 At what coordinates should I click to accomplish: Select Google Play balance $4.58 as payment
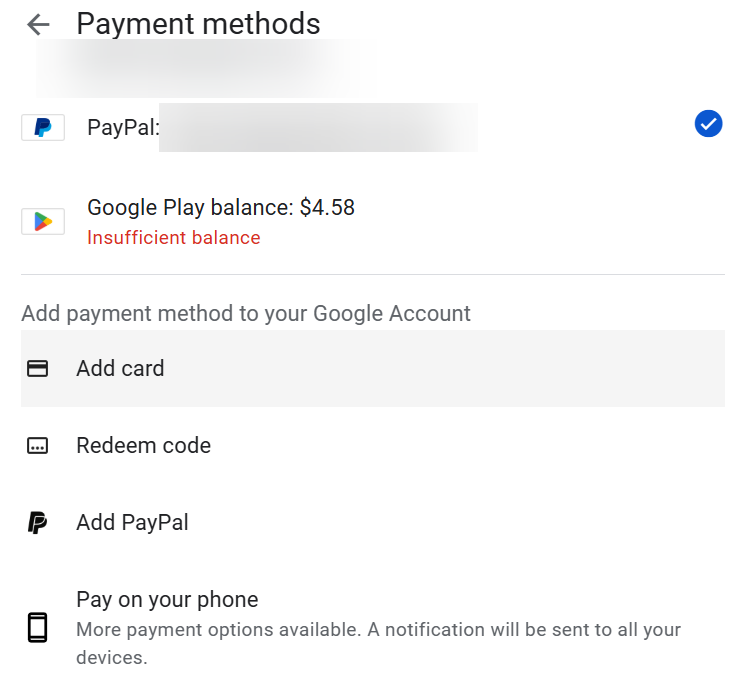373,222
